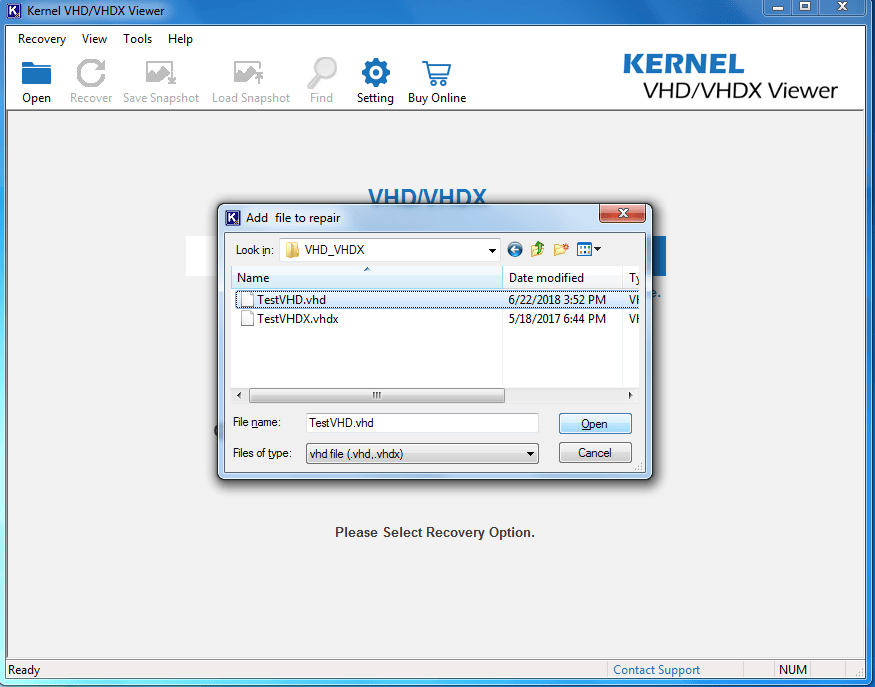Sort files by Date modified column
875x687 pixels.
[x=562, y=277]
